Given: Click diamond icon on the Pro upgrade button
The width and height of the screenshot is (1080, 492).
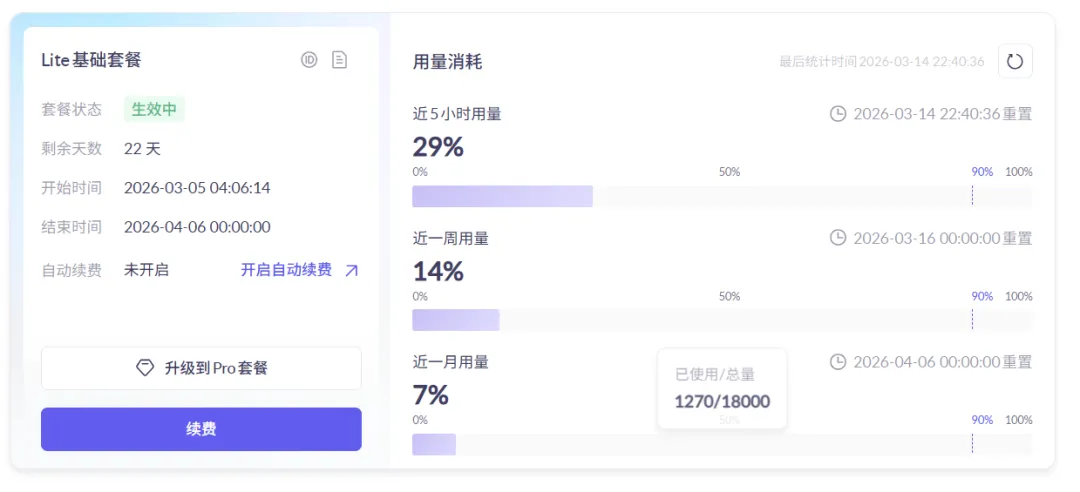Looking at the screenshot, I should pos(145,368).
